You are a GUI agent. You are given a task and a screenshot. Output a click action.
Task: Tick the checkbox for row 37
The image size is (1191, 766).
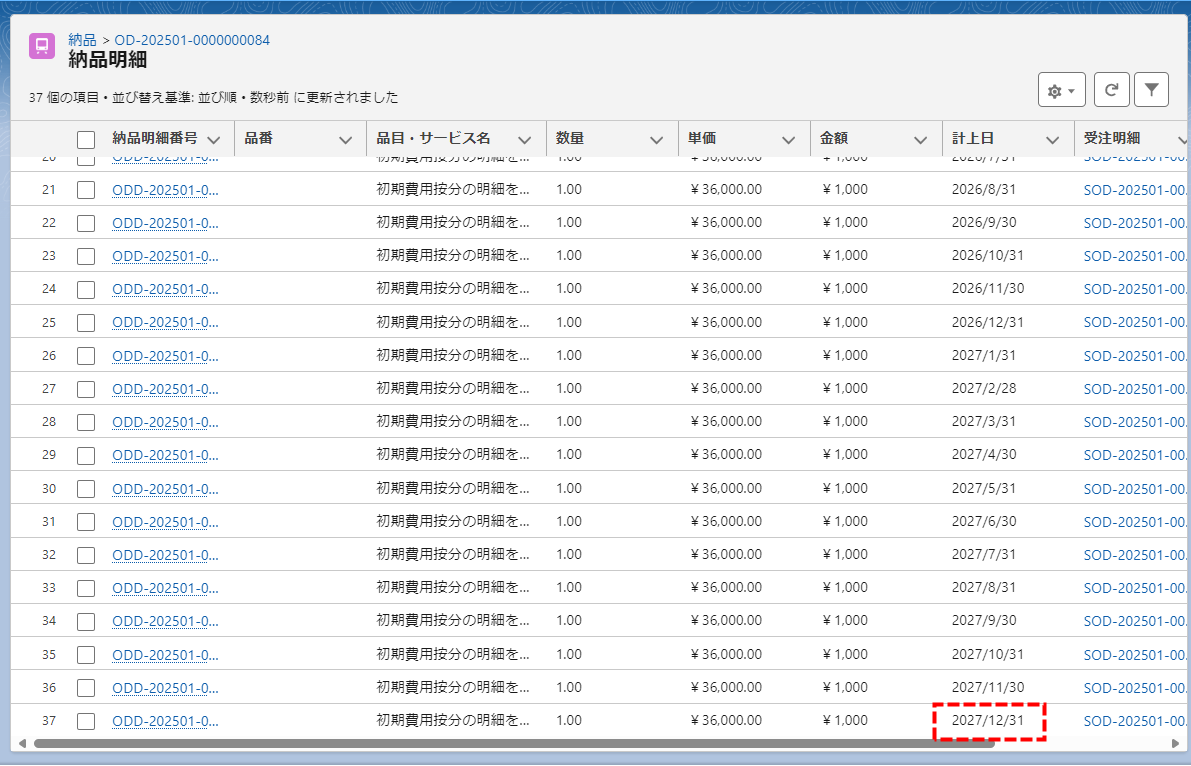(86, 721)
